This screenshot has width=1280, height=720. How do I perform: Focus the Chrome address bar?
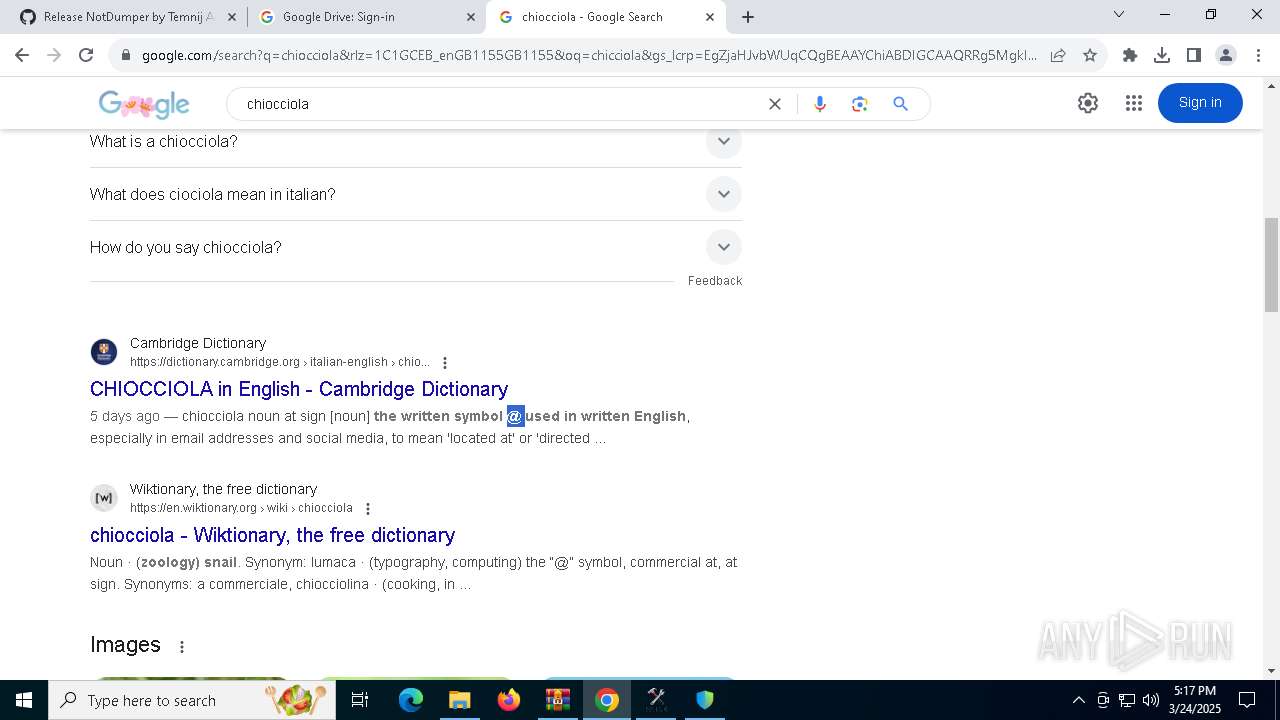point(588,55)
